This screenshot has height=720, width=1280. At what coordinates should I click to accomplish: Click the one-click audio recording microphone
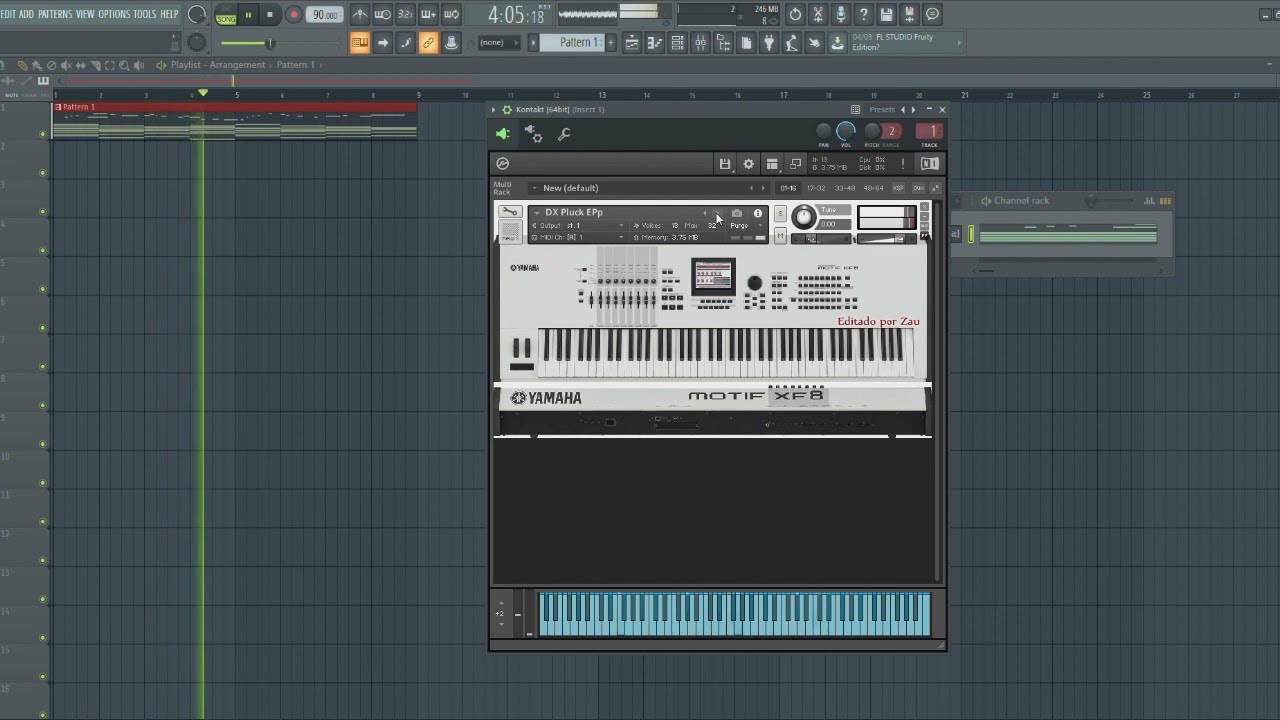click(x=841, y=14)
